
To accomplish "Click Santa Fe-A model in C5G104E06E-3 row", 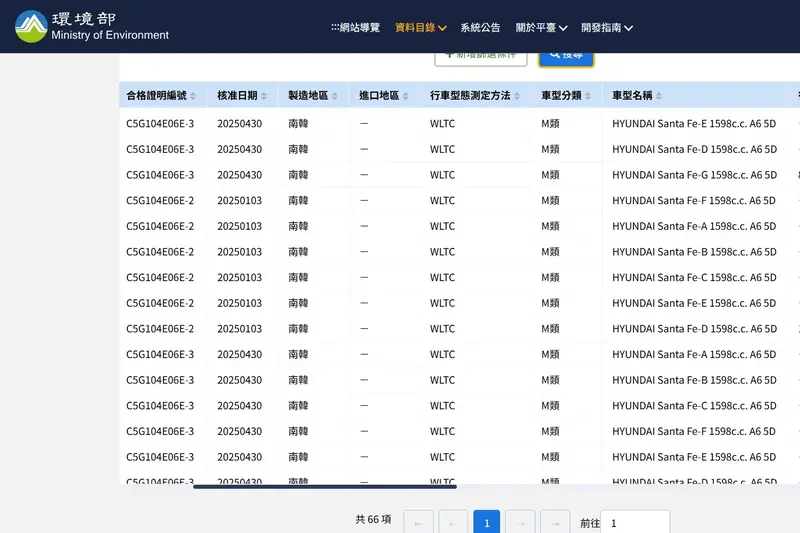I will coord(694,354).
